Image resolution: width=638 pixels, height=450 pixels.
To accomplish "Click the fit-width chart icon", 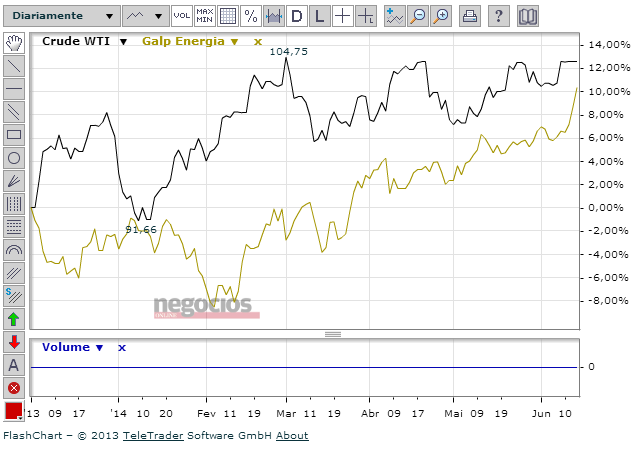I will tap(274, 16).
